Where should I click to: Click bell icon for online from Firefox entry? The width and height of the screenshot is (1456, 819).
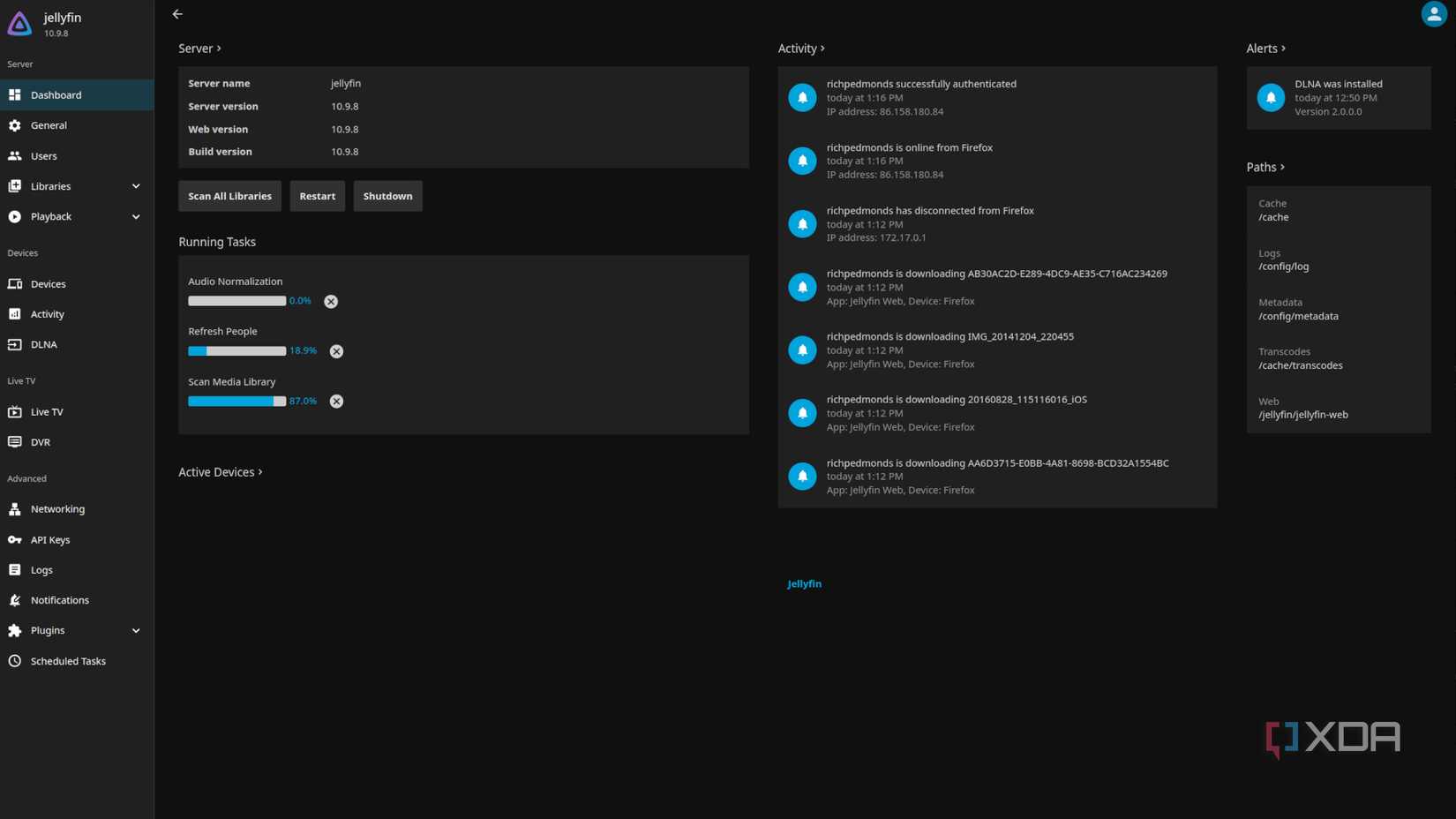coord(802,161)
